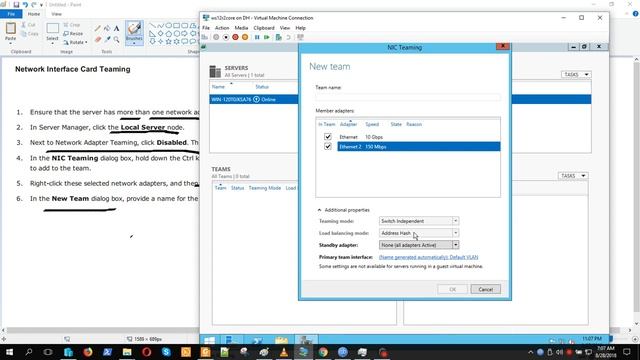
Task: Open the Teams section TASKS dropdown
Action: tap(573, 176)
